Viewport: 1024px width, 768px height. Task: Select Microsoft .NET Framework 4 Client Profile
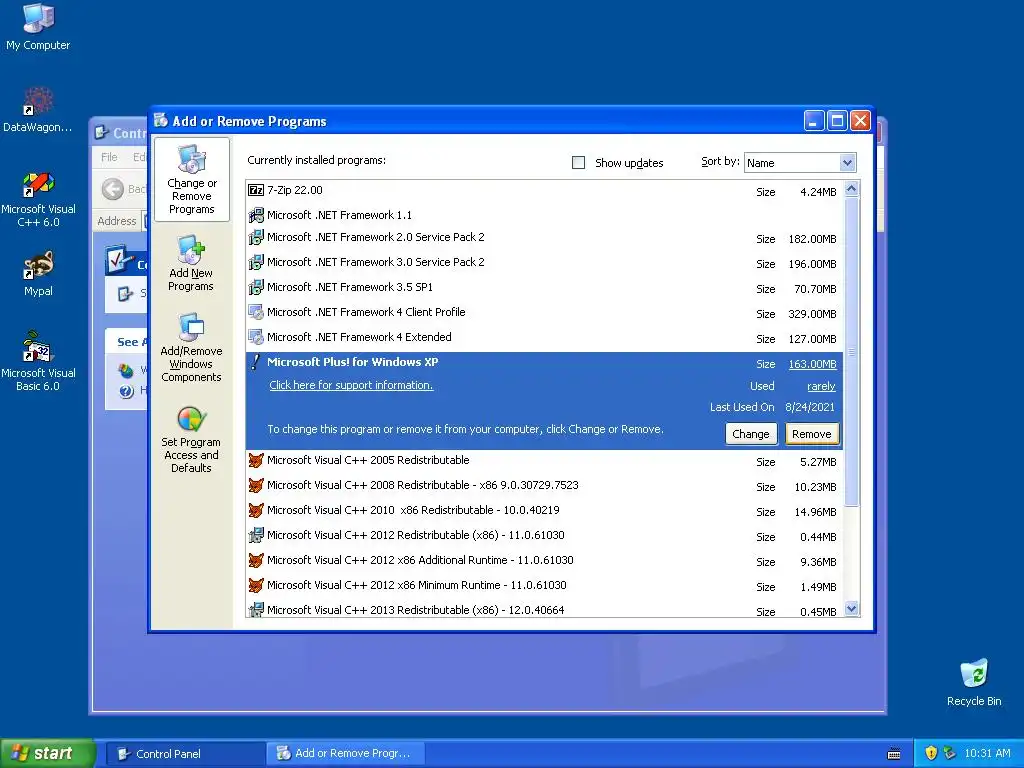click(x=545, y=313)
